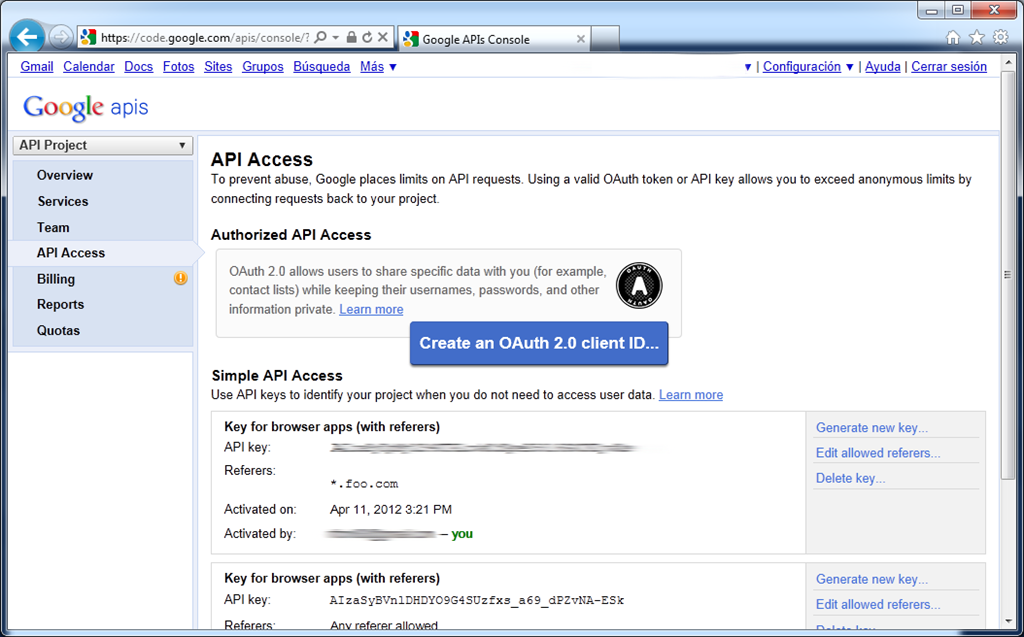Open the Búsqueda link
Image resolution: width=1024 pixels, height=637 pixels.
tap(321, 67)
